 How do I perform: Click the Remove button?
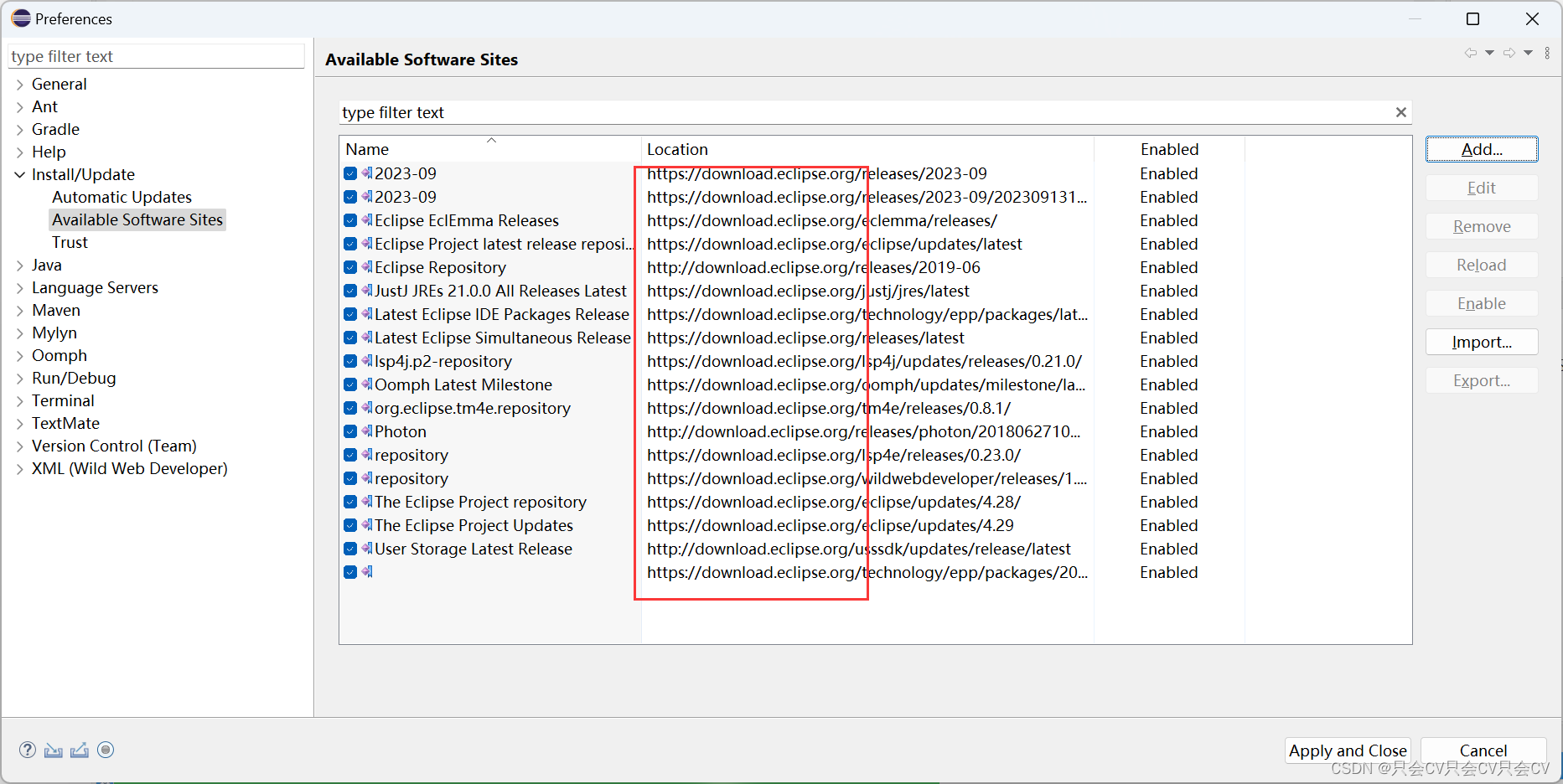(x=1482, y=226)
